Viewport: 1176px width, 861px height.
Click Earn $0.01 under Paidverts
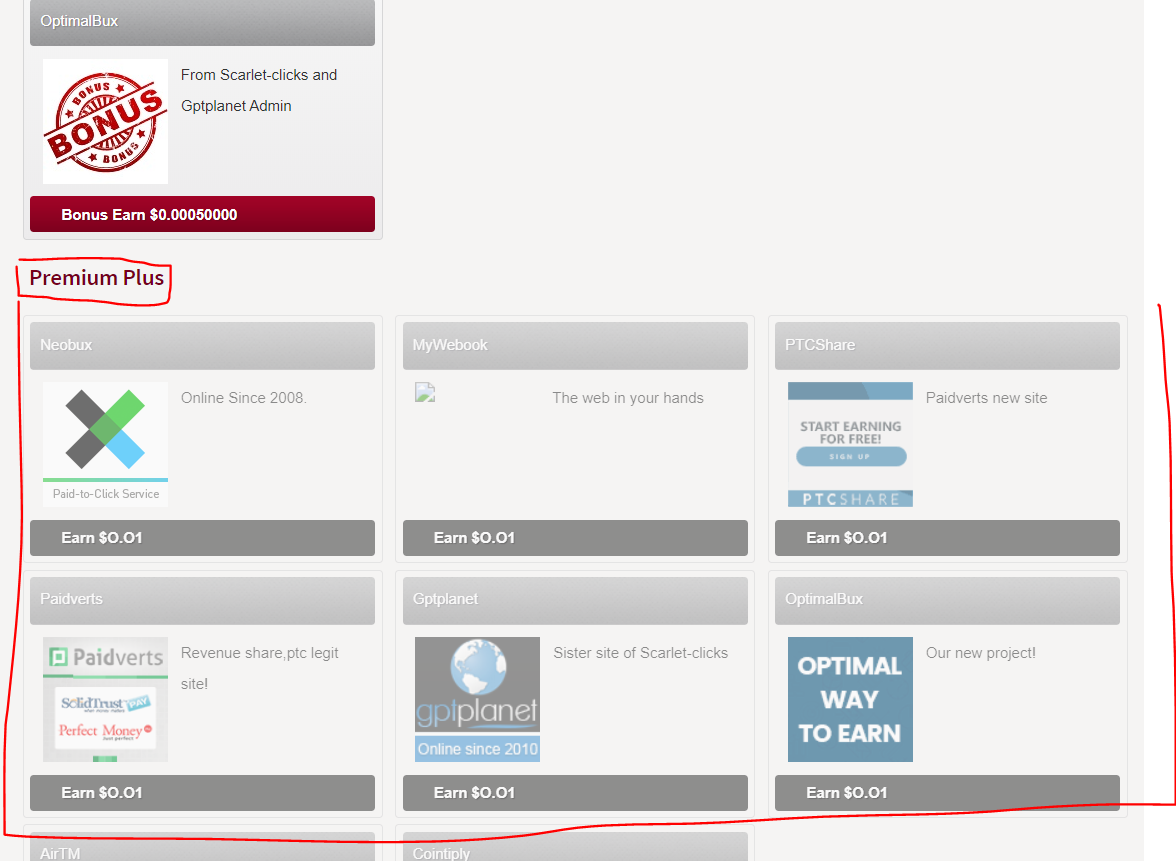pos(202,793)
